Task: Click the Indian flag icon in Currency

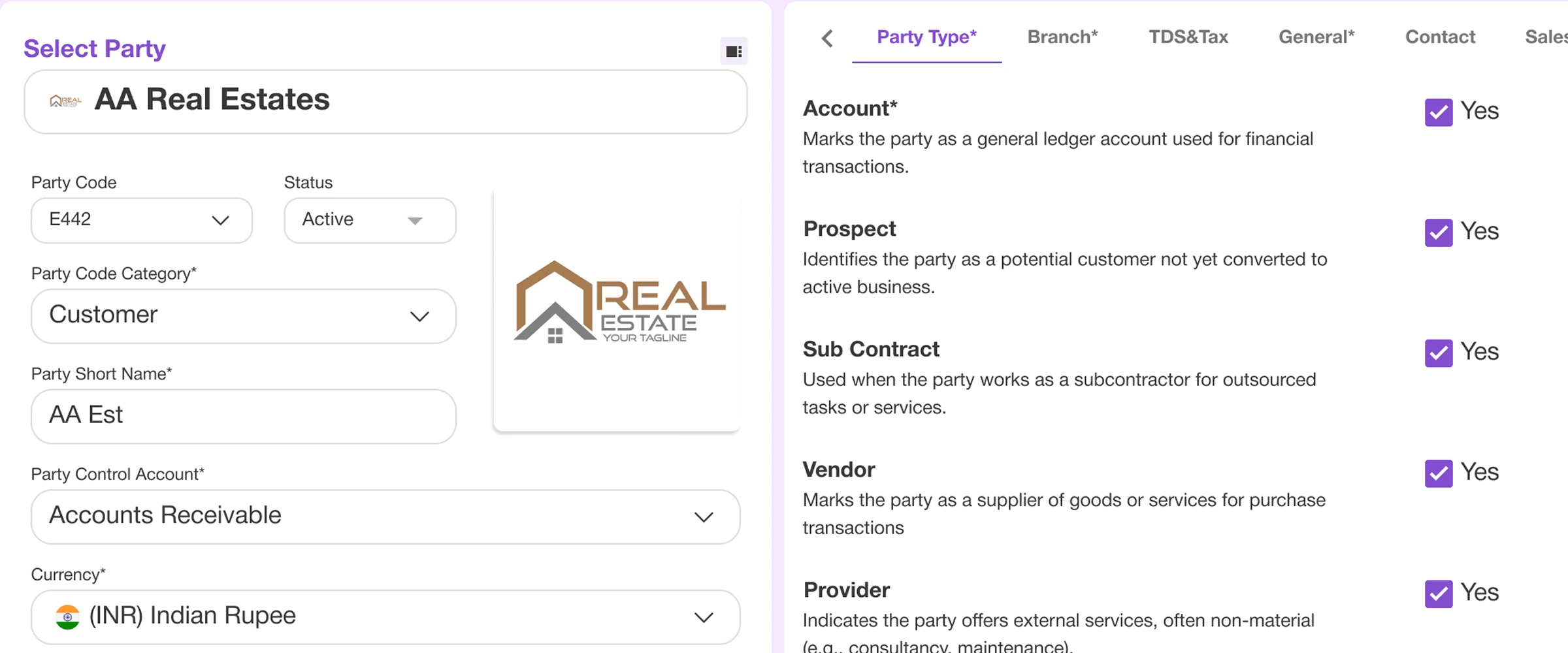Action: (67, 616)
